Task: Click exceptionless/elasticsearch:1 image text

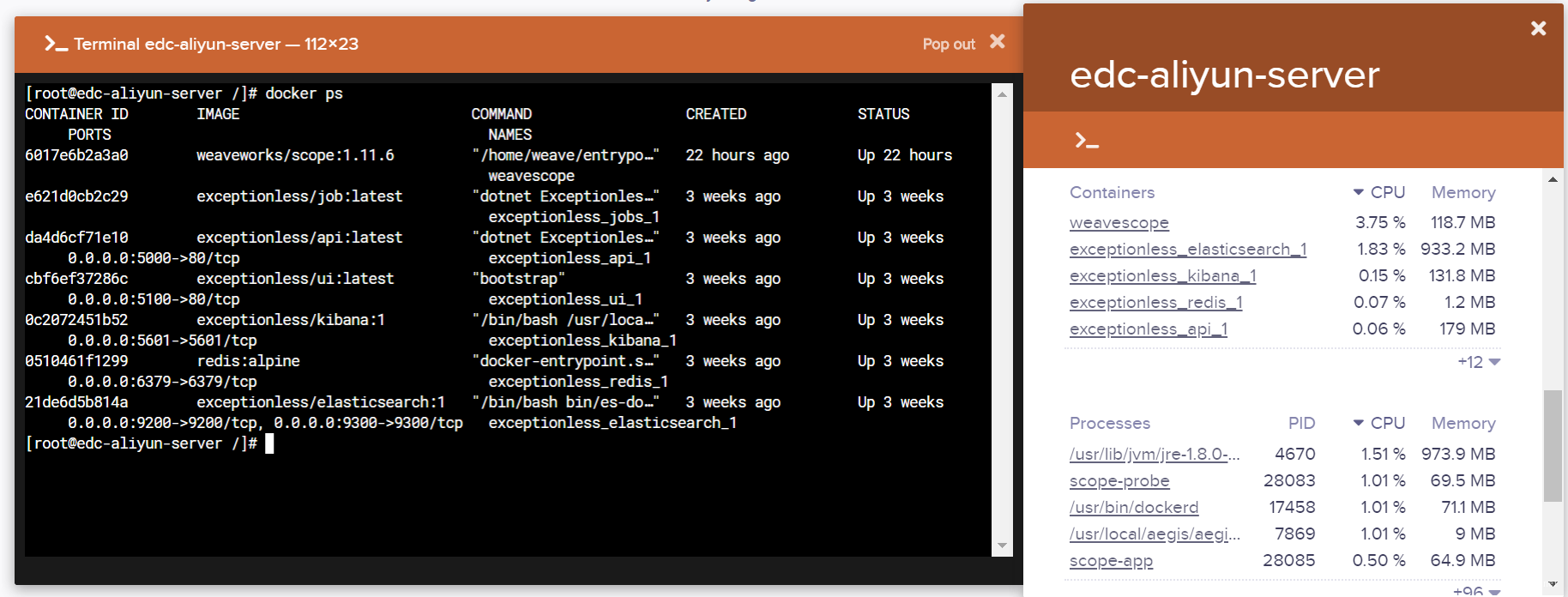Action: coord(321,402)
